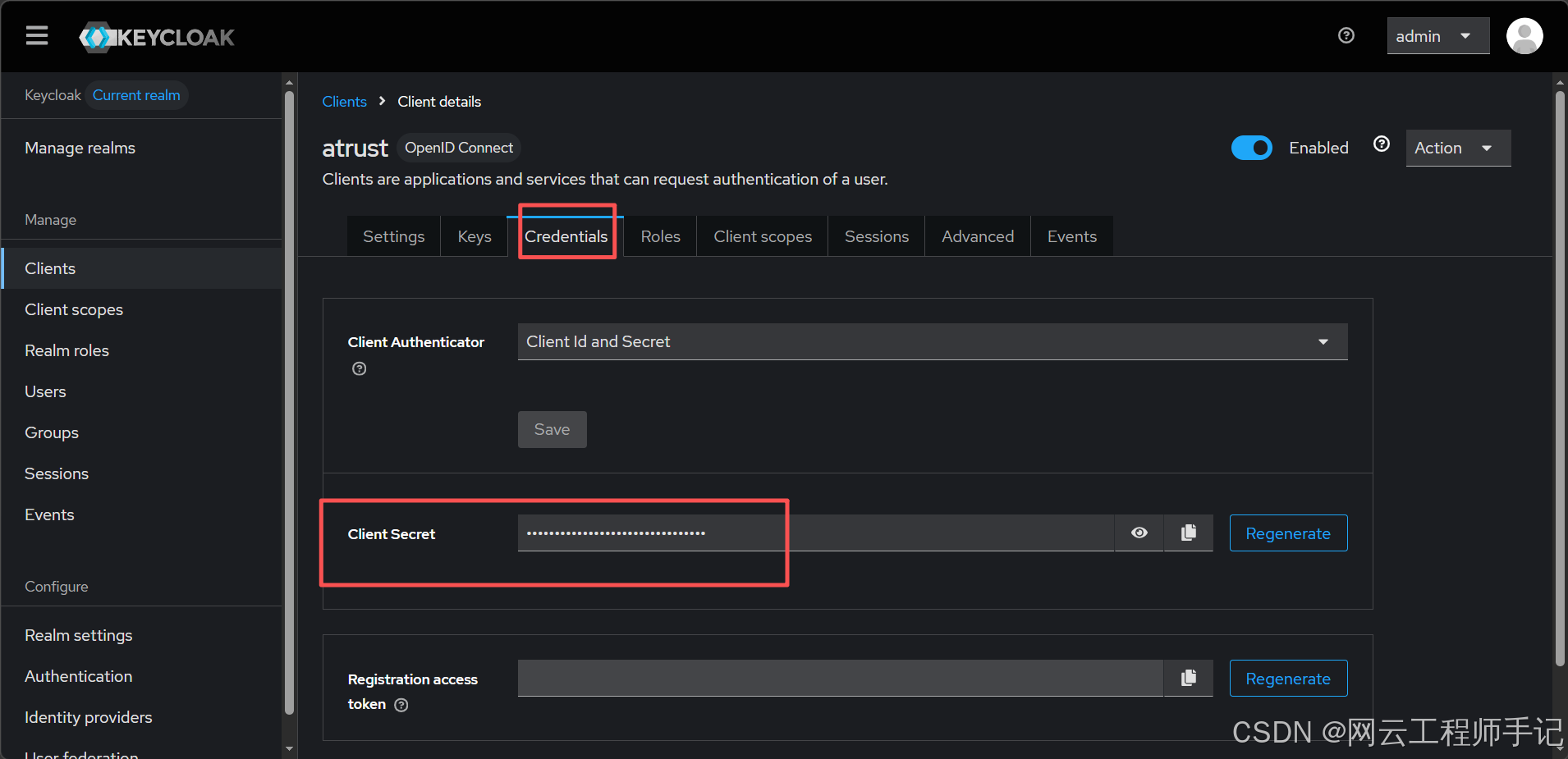This screenshot has width=1568, height=759.
Task: Click the Current realm badge
Action: pos(136,95)
